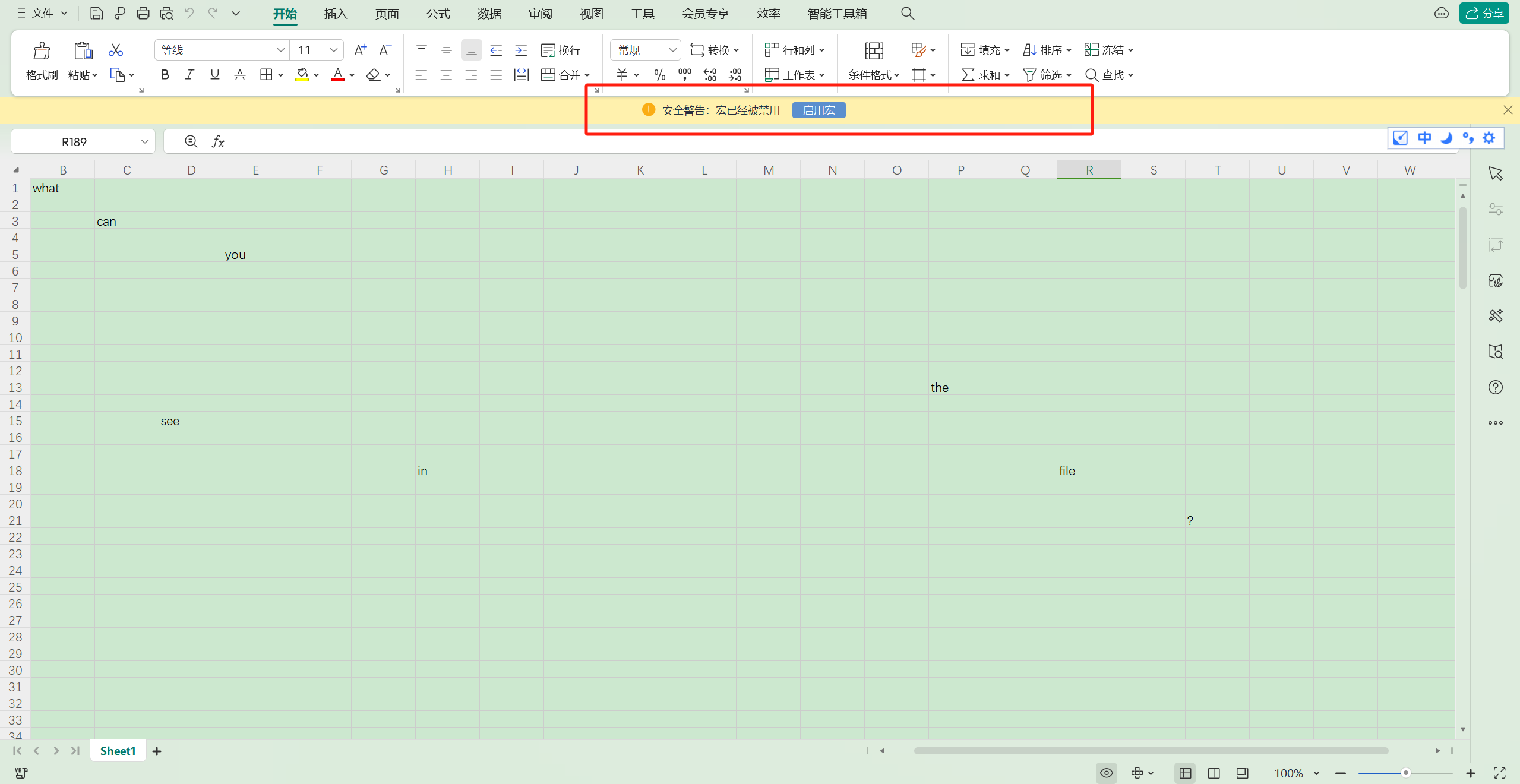The width and height of the screenshot is (1520, 784).
Task: Toggle bold formatting
Action: [165, 75]
